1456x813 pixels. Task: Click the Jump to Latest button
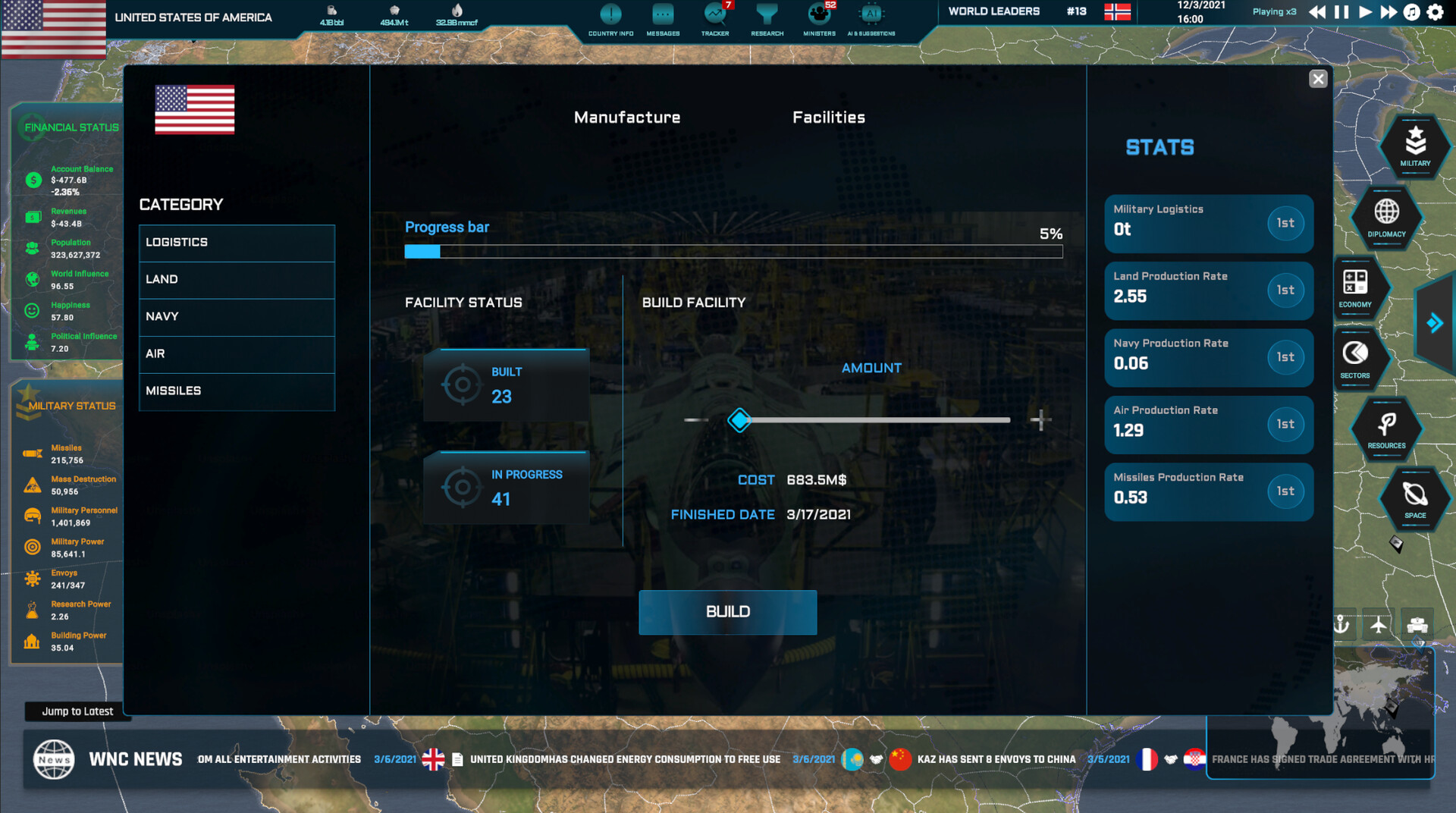pos(77,711)
